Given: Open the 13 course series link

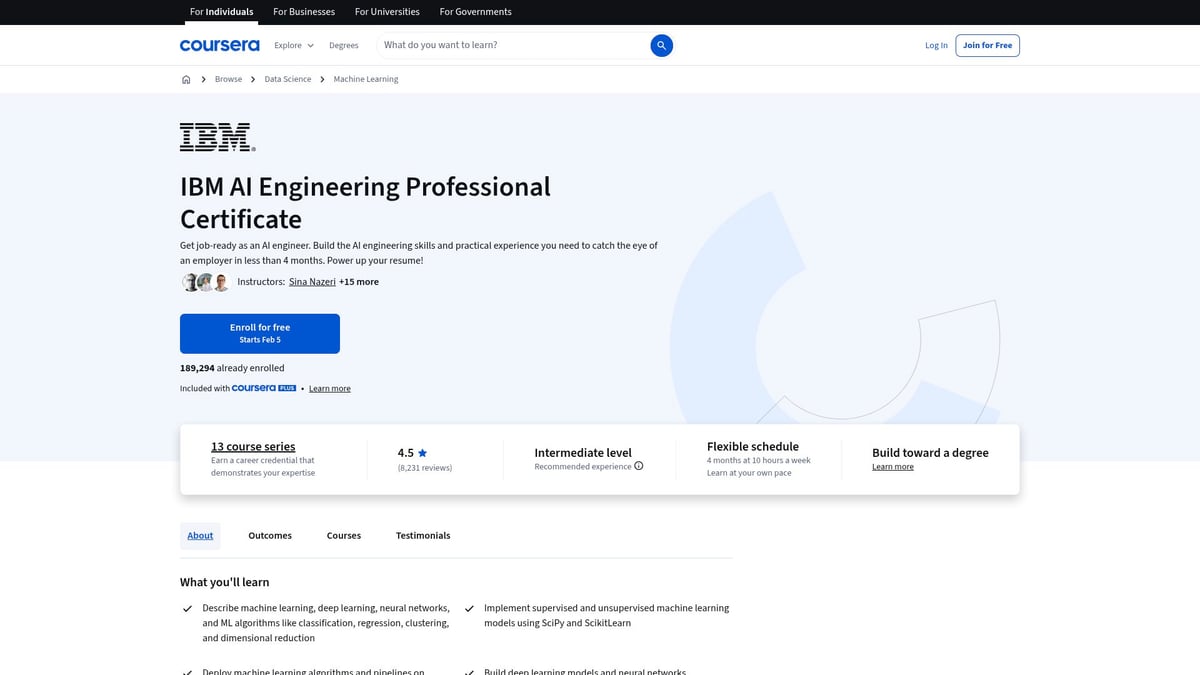Looking at the screenshot, I should [x=253, y=447].
